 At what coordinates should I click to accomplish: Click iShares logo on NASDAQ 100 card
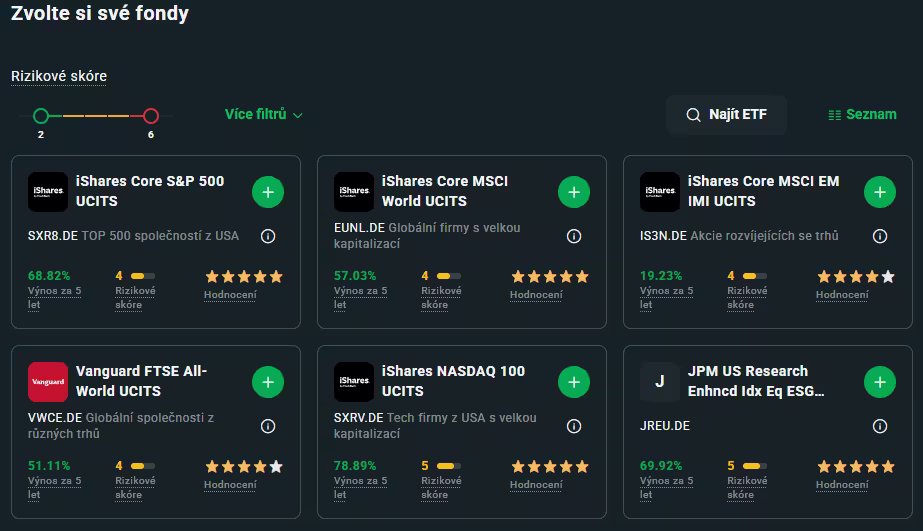pyautogui.click(x=354, y=382)
